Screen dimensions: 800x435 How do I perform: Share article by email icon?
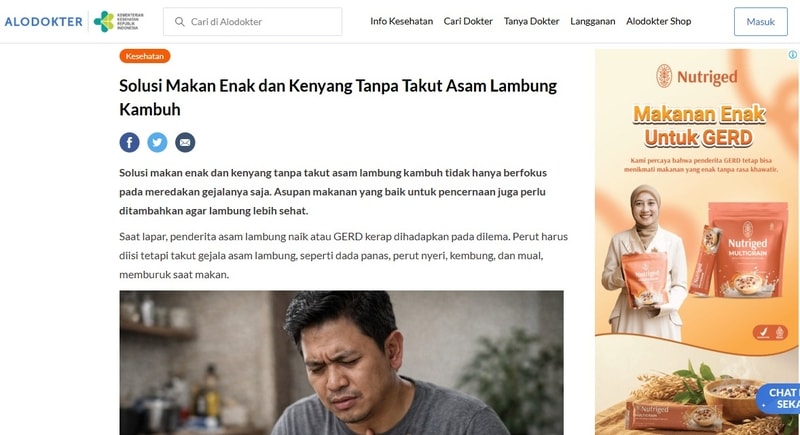tap(185, 142)
